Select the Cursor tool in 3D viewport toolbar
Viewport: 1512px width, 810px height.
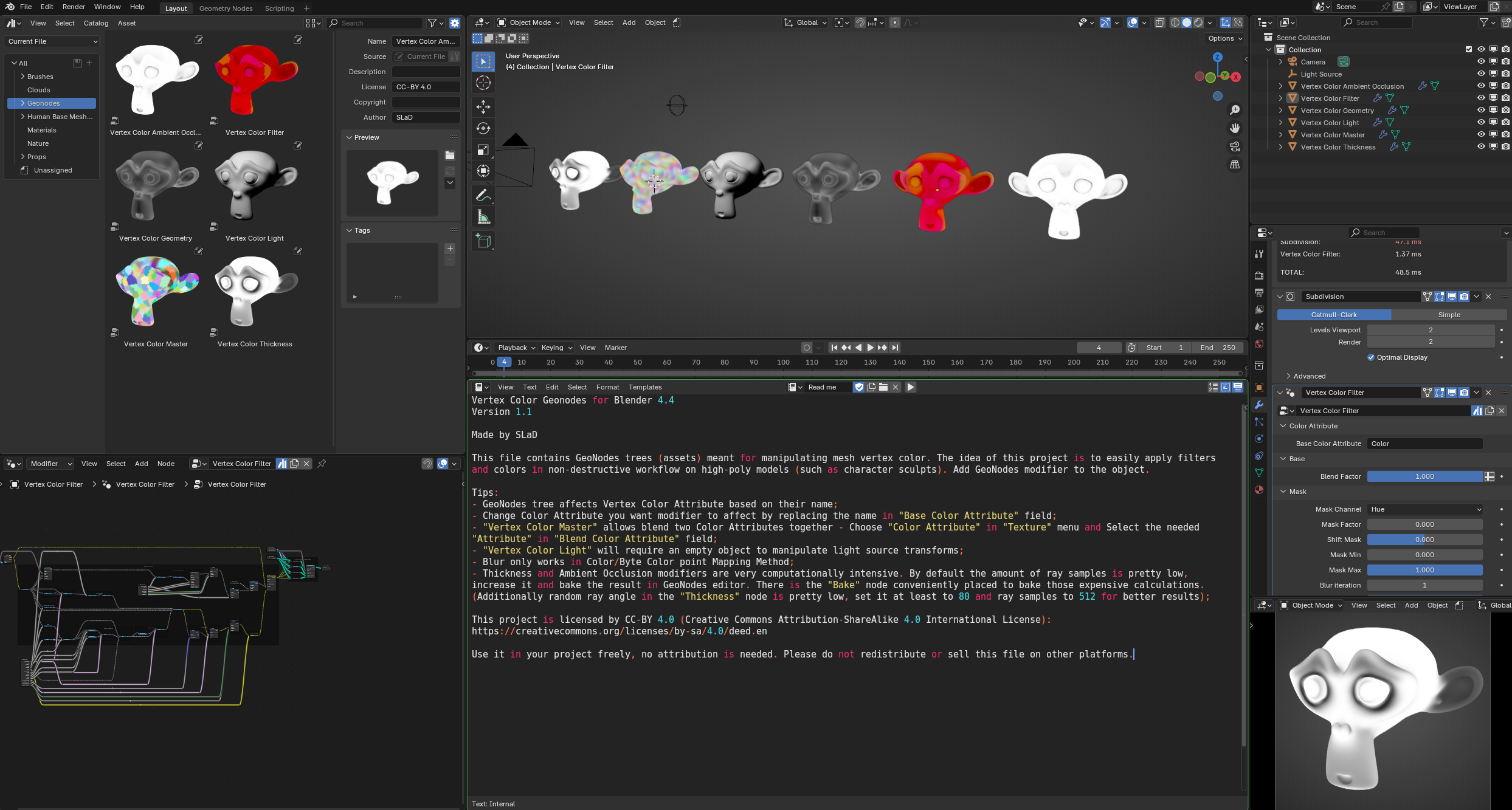[483, 83]
